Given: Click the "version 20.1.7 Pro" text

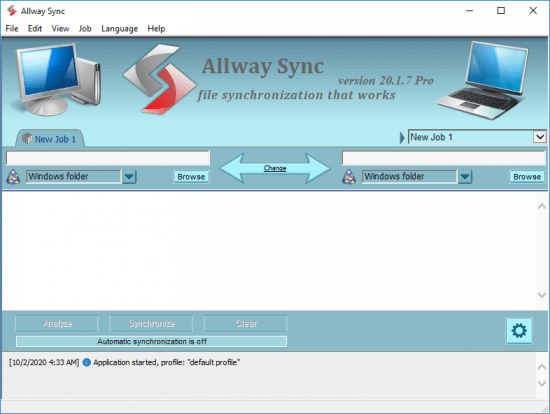Looking at the screenshot, I should pyautogui.click(x=386, y=81).
